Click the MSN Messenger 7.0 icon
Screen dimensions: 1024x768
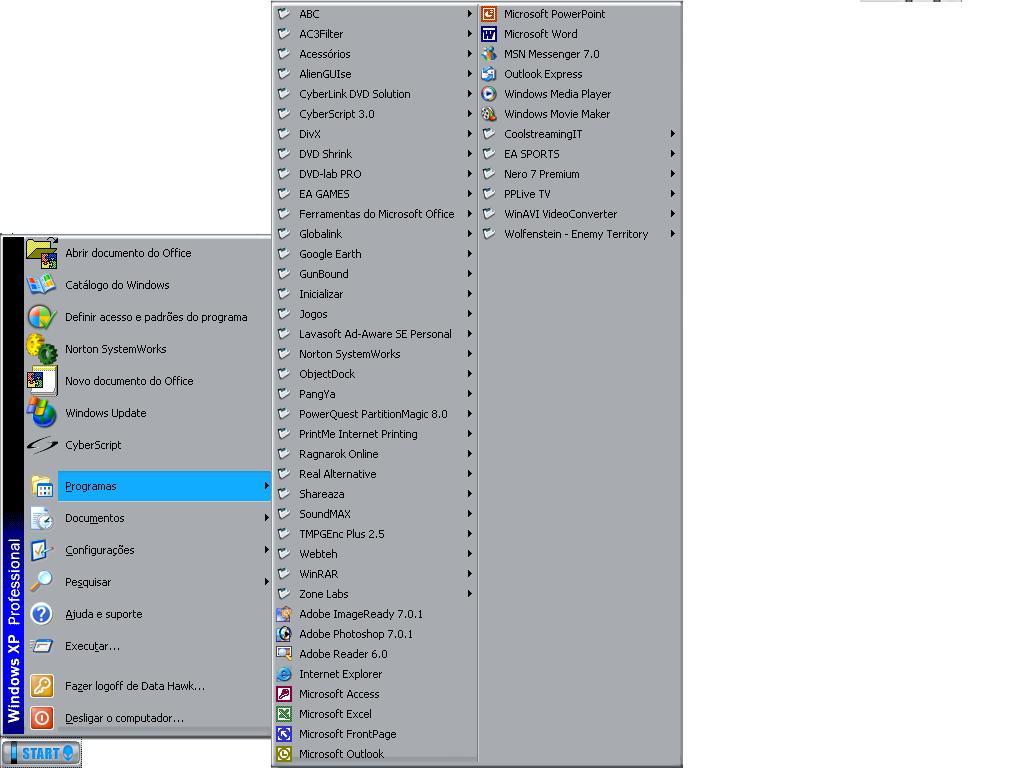click(x=489, y=54)
